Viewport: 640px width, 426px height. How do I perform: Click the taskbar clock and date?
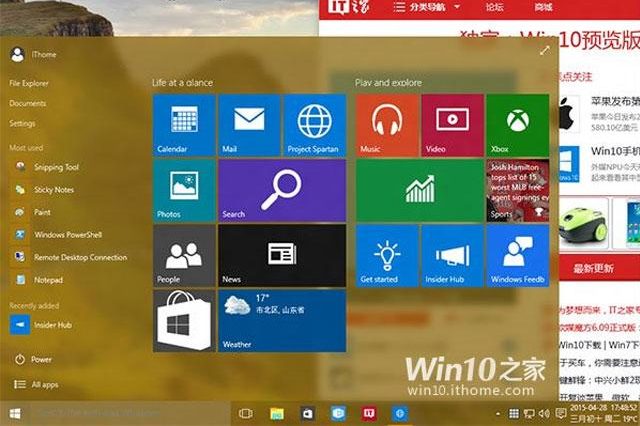[604, 413]
